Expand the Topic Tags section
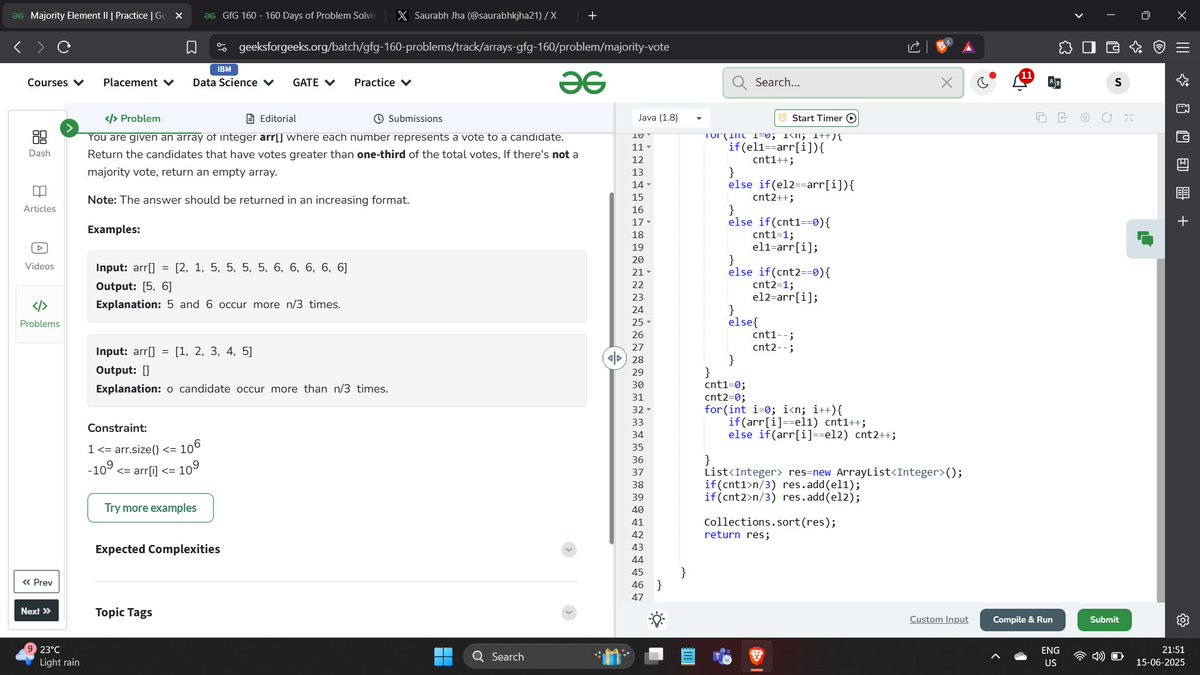Viewport: 1200px width, 675px height. (568, 612)
